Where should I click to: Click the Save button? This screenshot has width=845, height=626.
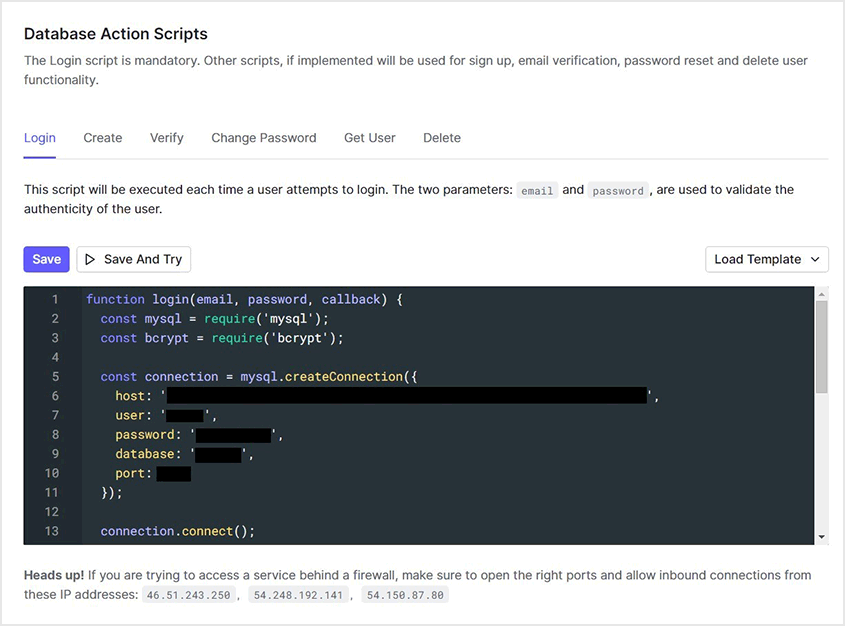(x=46, y=259)
